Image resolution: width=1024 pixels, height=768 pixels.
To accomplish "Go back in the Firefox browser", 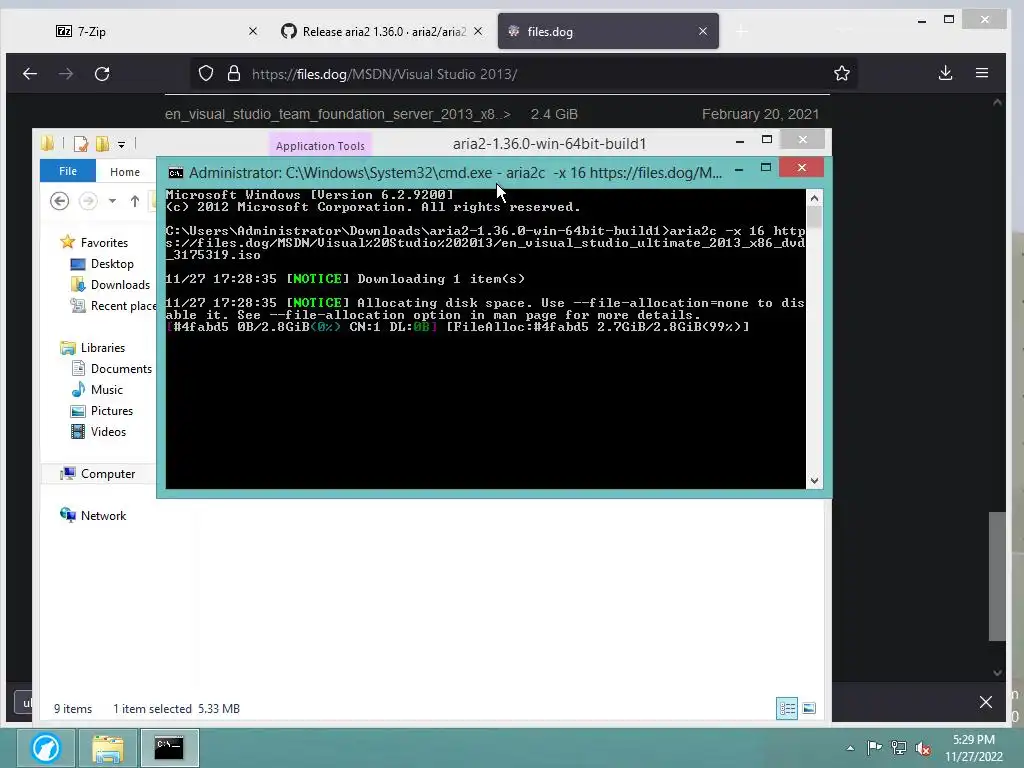I will point(29,74).
